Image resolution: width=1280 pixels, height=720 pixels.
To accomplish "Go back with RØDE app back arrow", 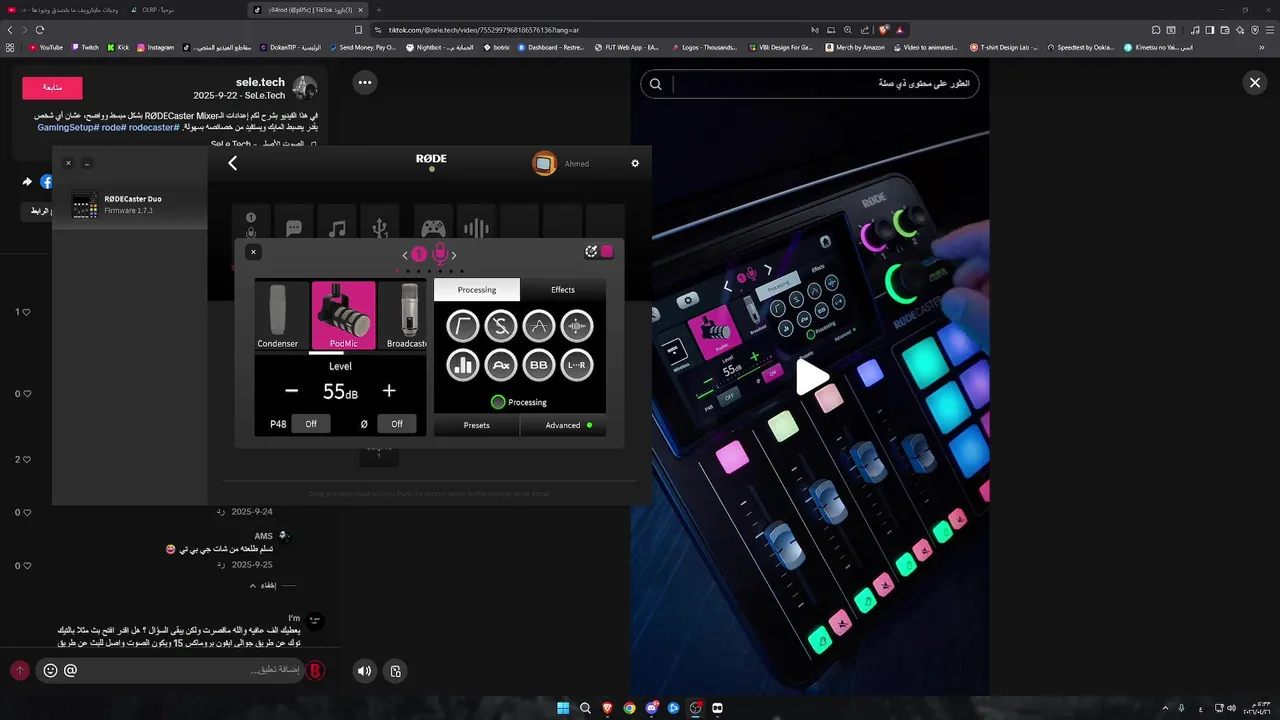I will (232, 163).
